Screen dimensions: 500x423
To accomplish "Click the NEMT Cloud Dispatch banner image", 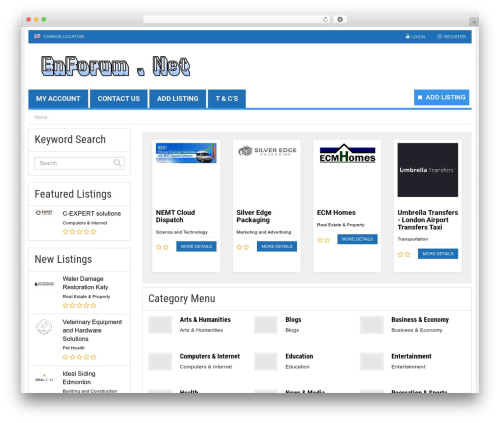I will coord(186,153).
